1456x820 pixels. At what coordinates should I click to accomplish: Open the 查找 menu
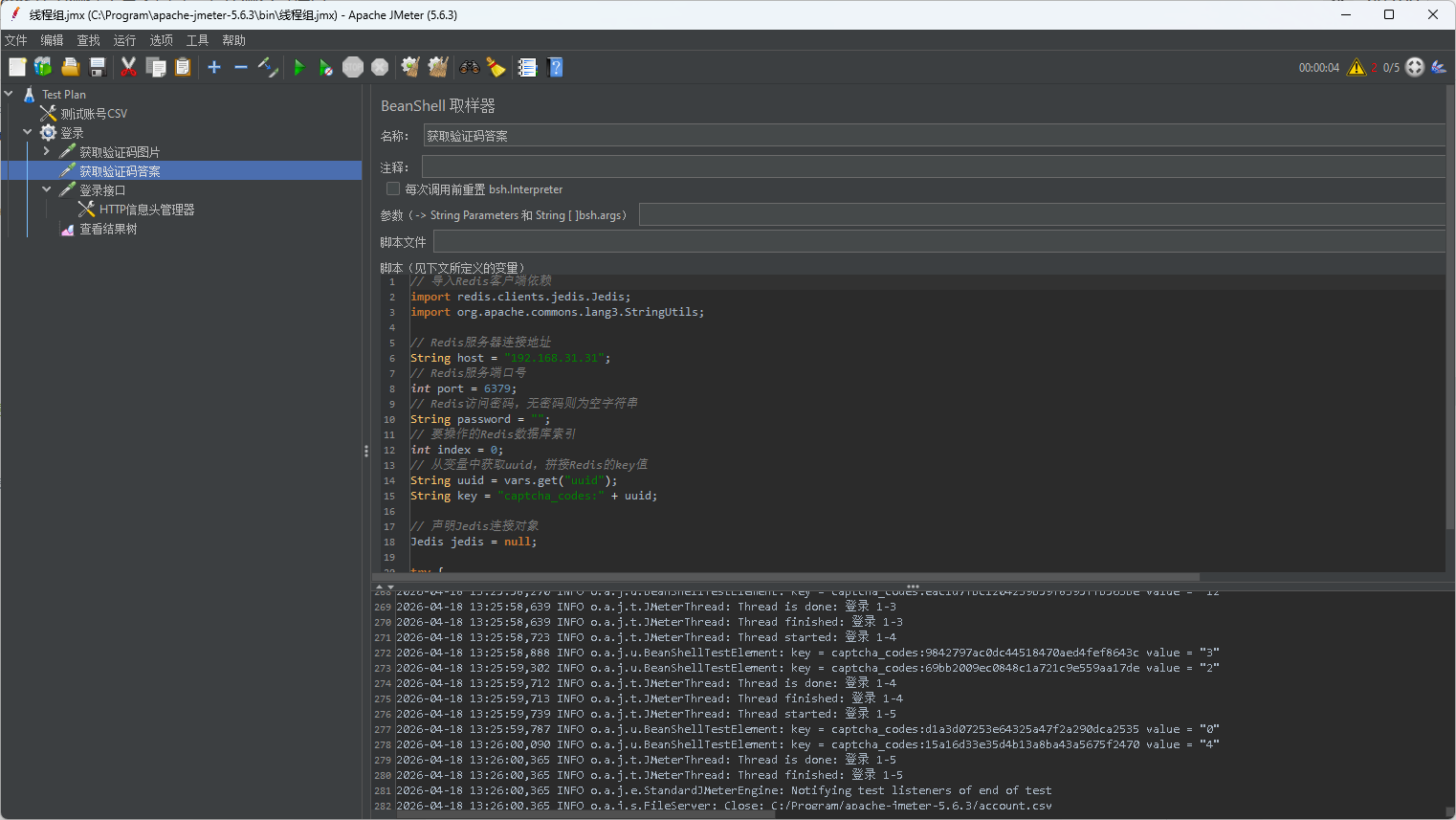coord(88,40)
